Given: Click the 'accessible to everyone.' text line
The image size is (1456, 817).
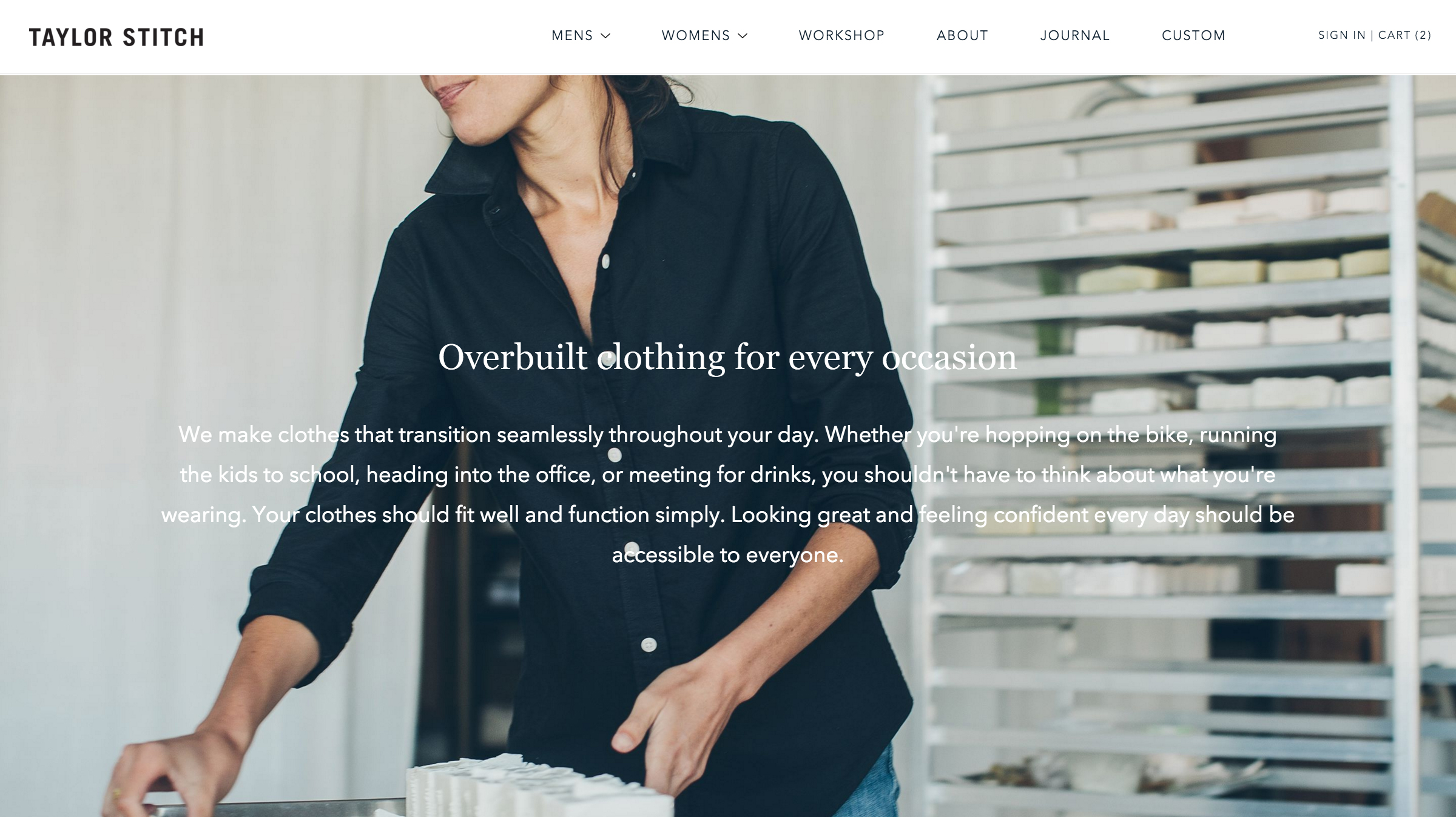Looking at the screenshot, I should click(727, 555).
